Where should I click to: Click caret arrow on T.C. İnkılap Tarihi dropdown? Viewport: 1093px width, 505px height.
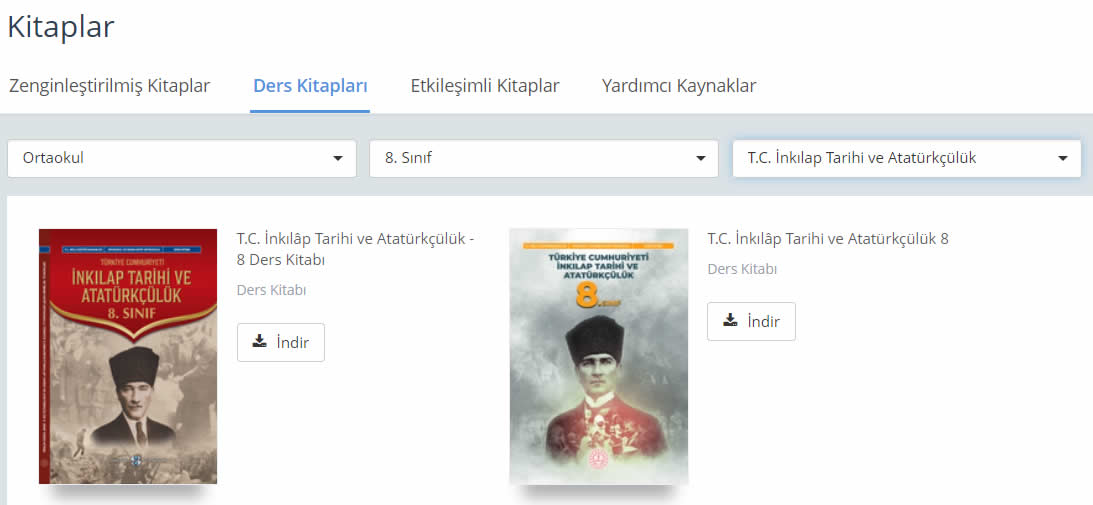coord(1063,158)
